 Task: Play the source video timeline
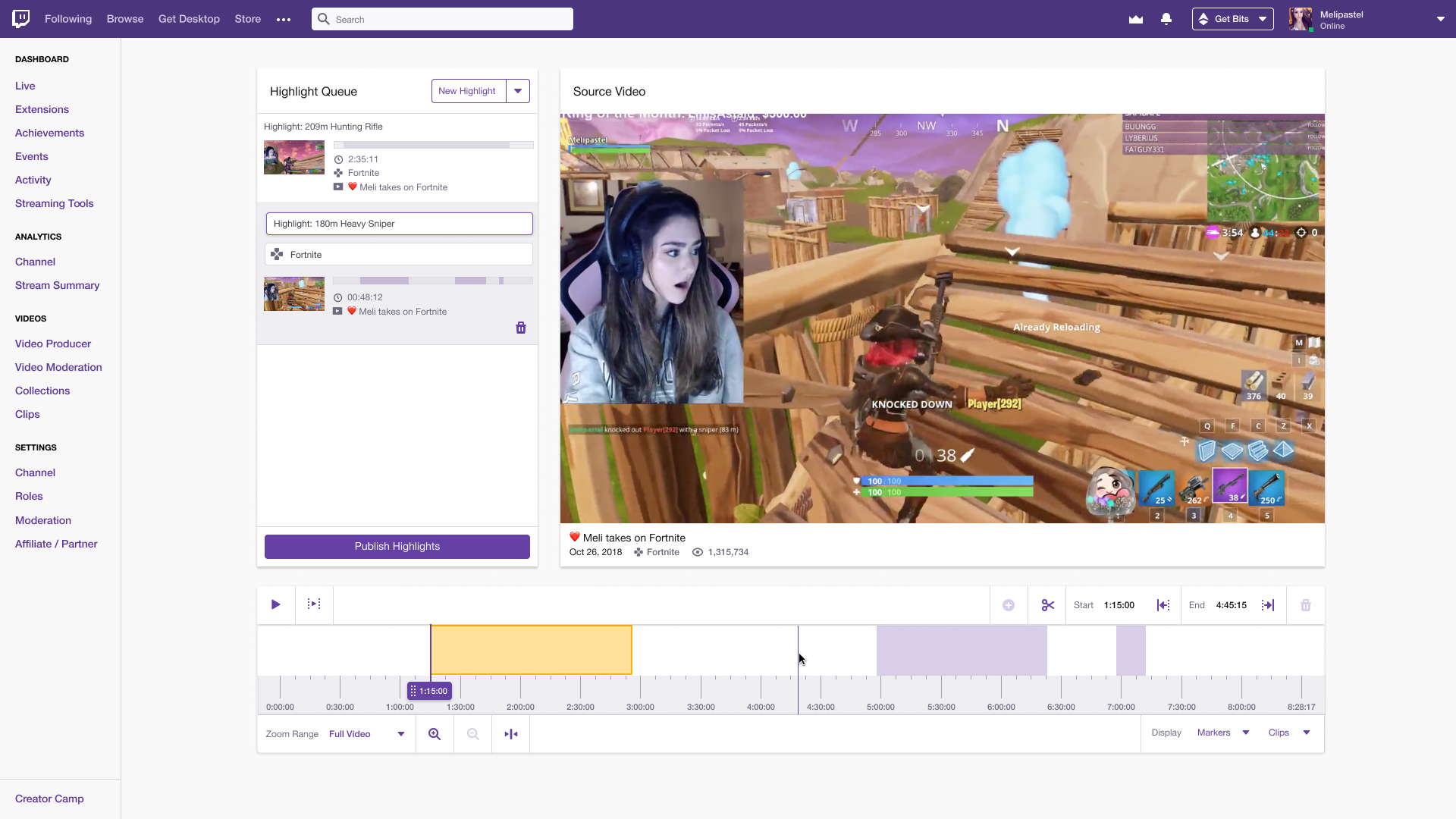tap(276, 604)
